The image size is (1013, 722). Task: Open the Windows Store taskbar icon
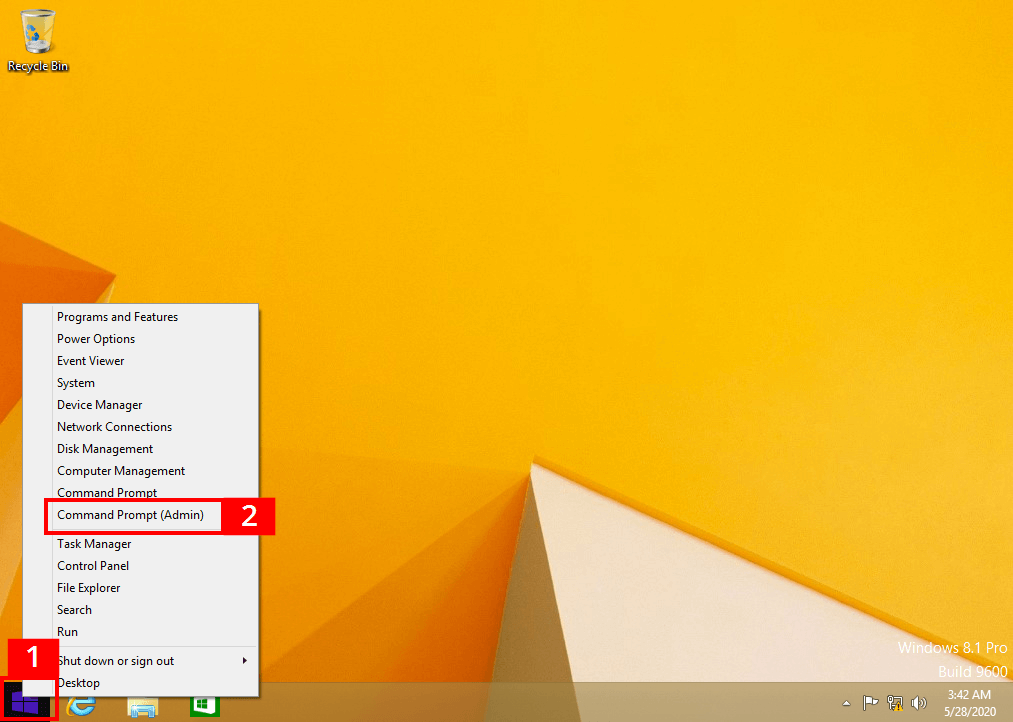pos(205,704)
